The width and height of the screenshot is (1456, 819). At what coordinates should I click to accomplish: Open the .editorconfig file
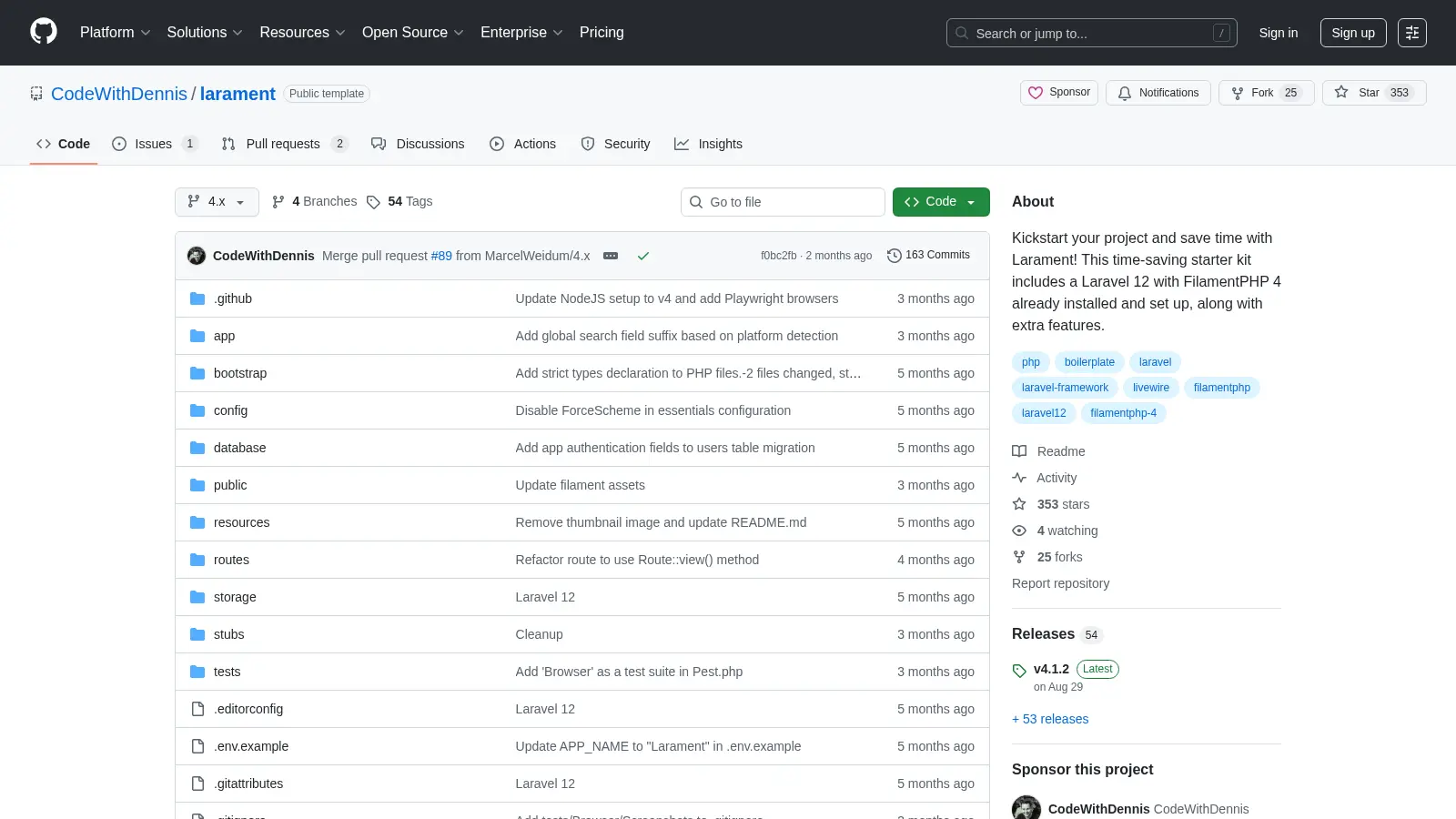(x=248, y=709)
